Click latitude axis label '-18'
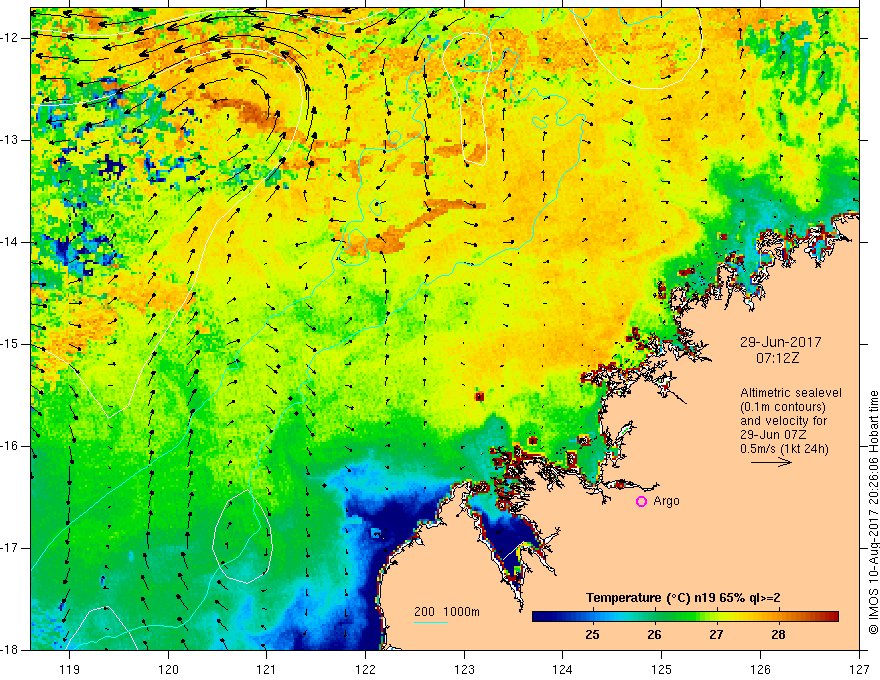The width and height of the screenshot is (880, 680). tap(11, 650)
